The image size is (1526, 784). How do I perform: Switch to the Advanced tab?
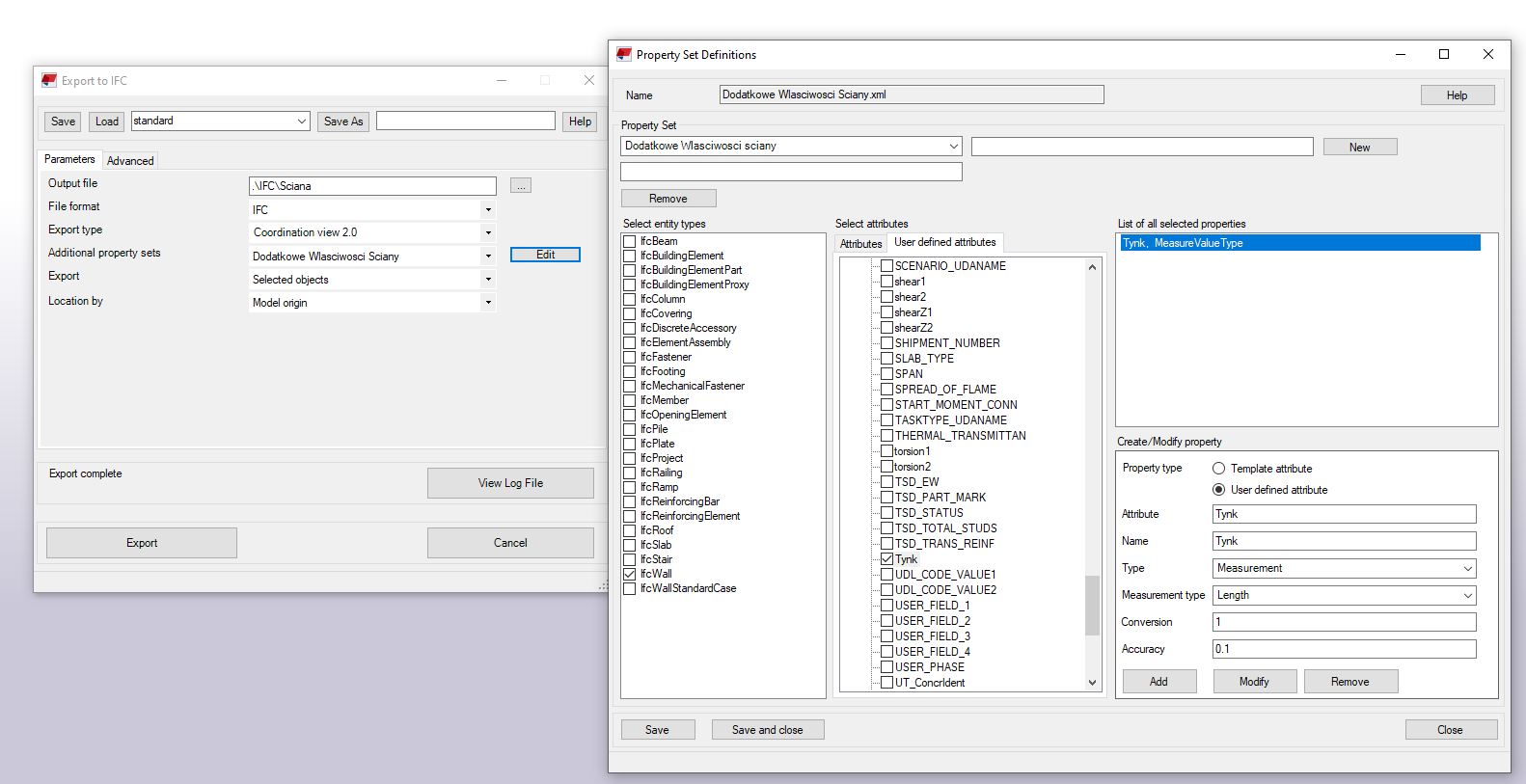click(x=130, y=161)
